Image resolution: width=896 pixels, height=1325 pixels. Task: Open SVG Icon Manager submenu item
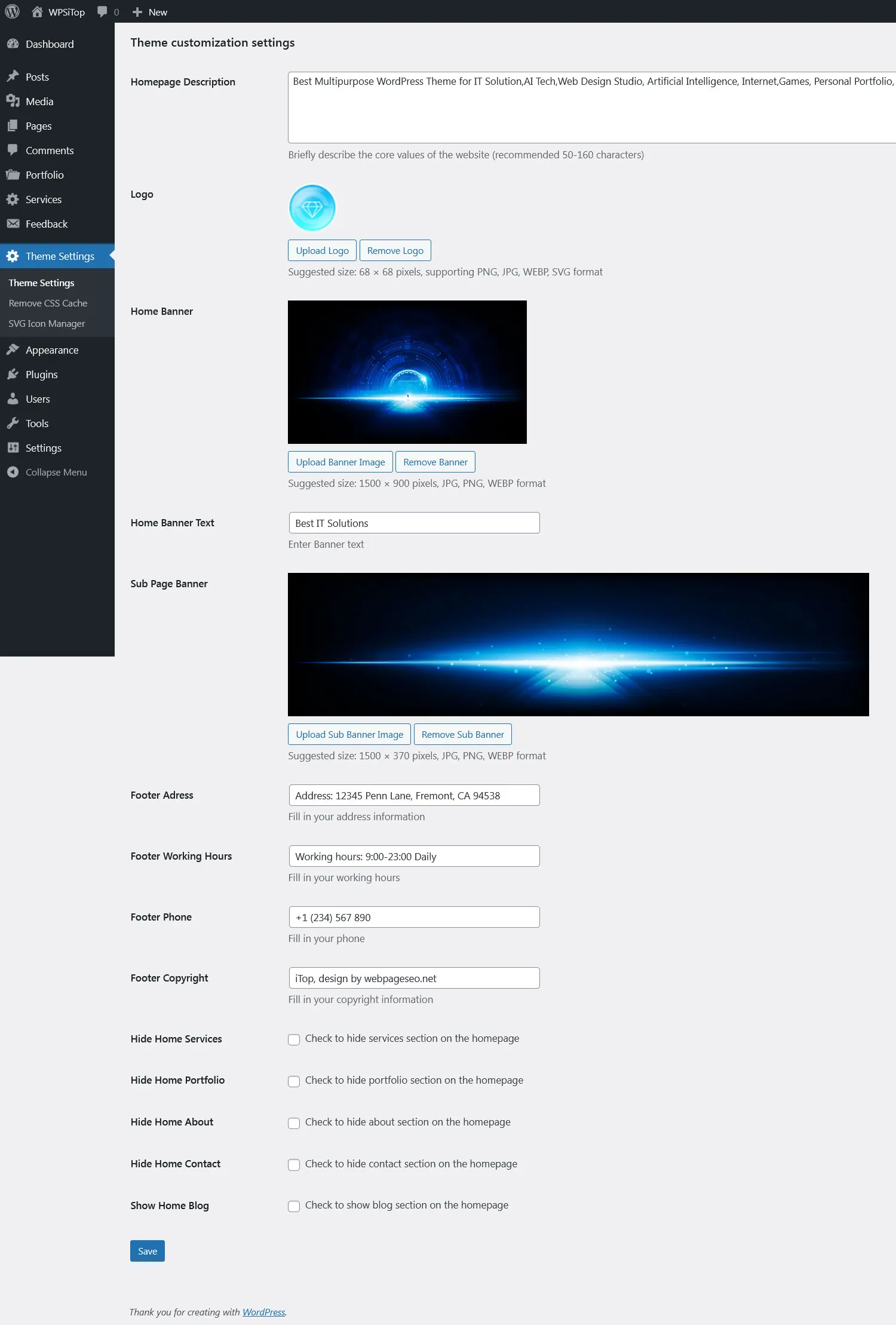click(47, 323)
